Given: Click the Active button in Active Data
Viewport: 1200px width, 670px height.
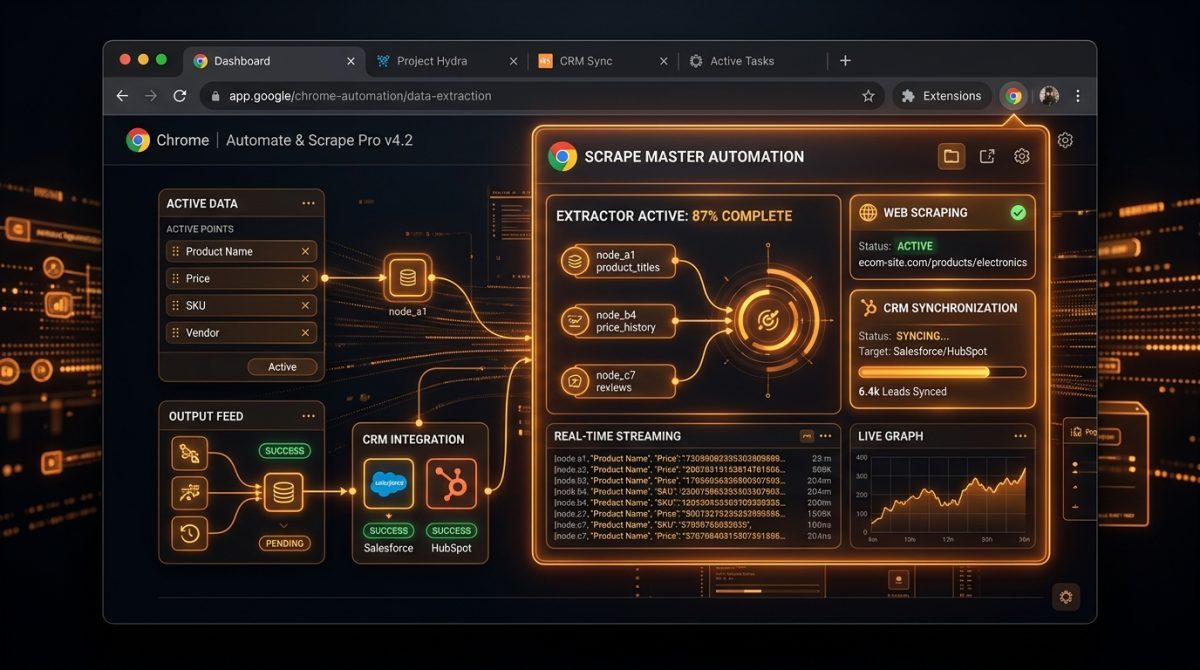Looking at the screenshot, I should click(x=282, y=367).
